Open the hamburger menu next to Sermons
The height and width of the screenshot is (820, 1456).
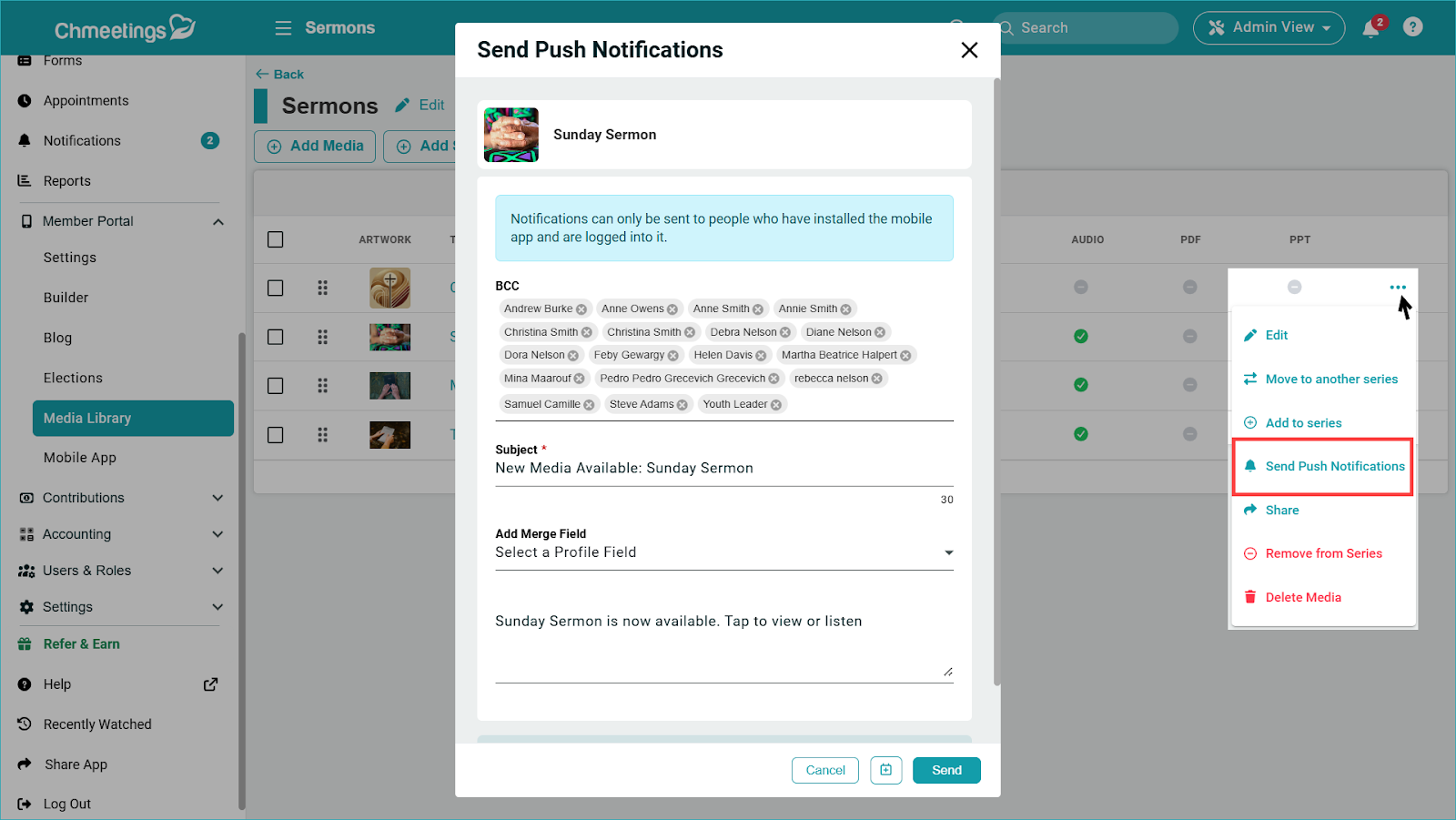pos(283,28)
